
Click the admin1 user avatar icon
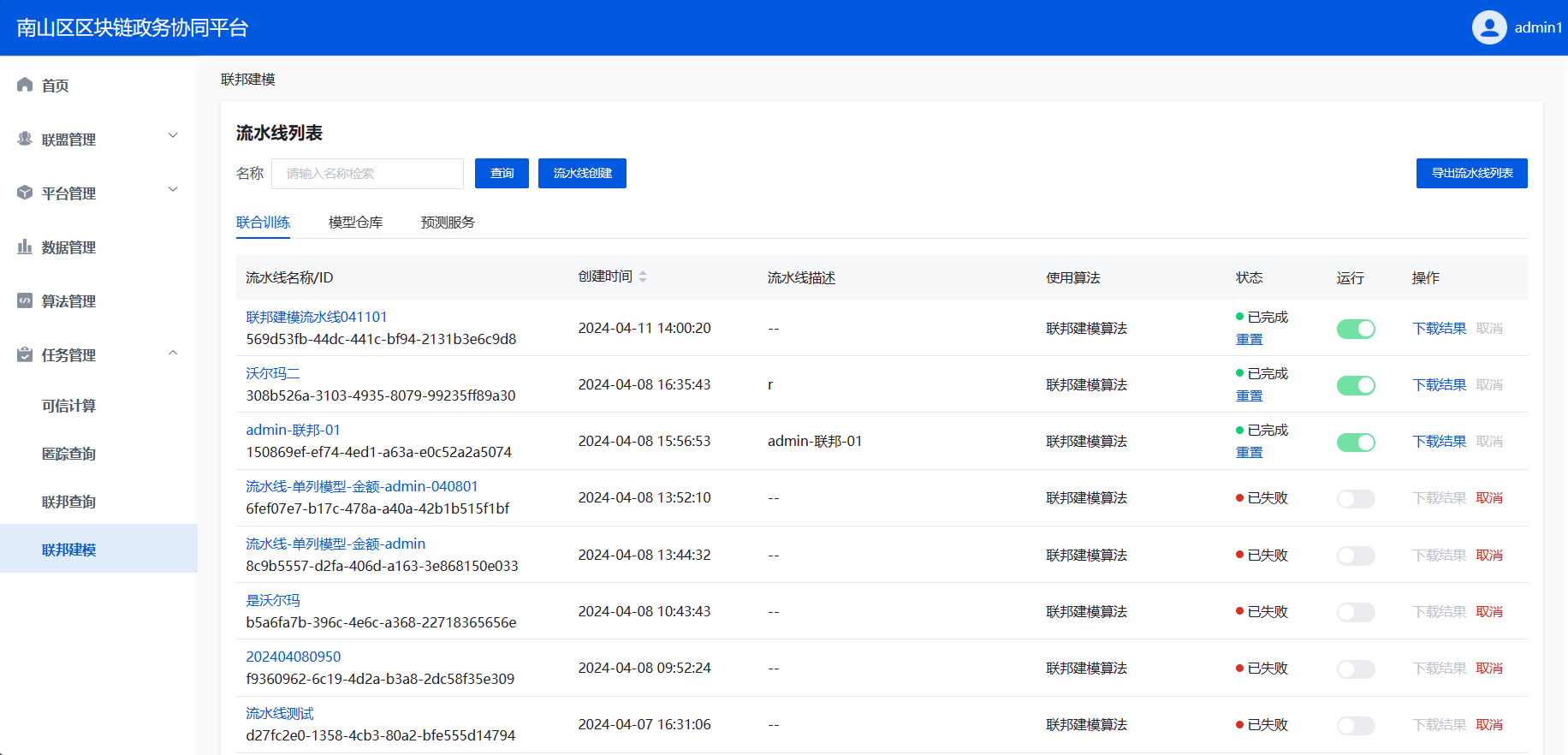(1489, 27)
